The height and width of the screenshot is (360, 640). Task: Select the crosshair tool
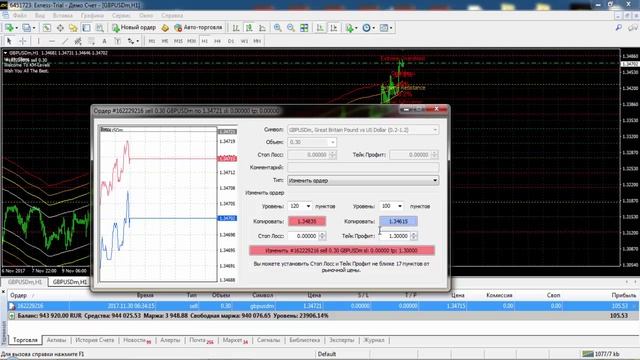click(x=22, y=41)
